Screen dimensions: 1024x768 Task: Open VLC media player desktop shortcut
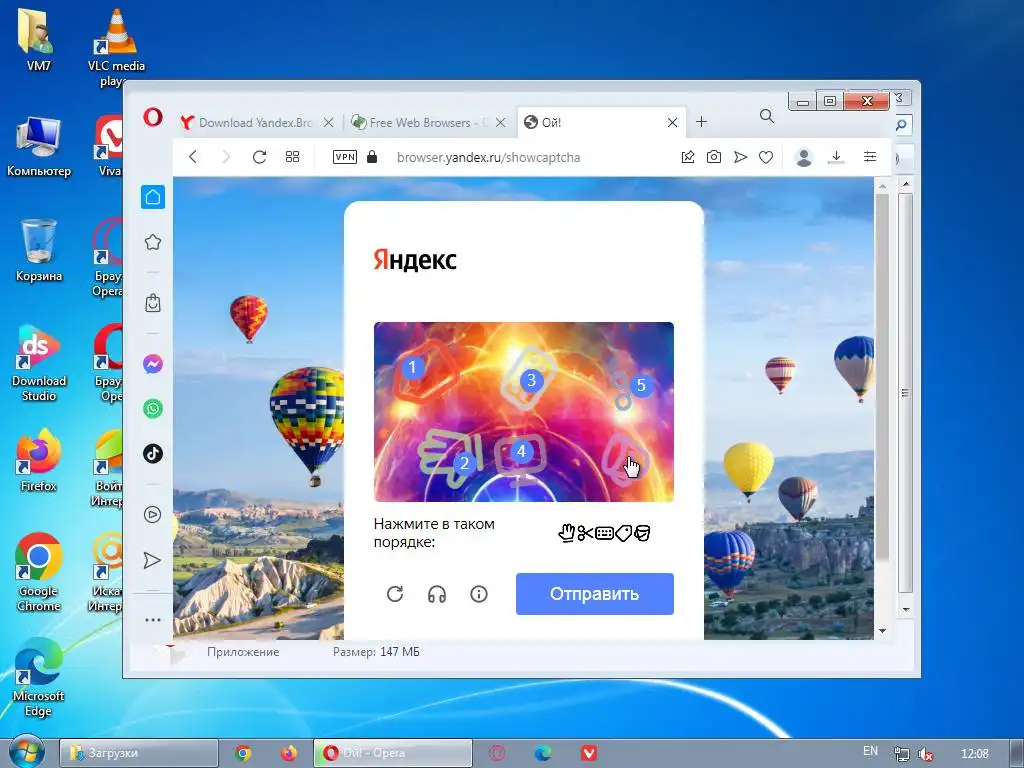pyautogui.click(x=116, y=49)
